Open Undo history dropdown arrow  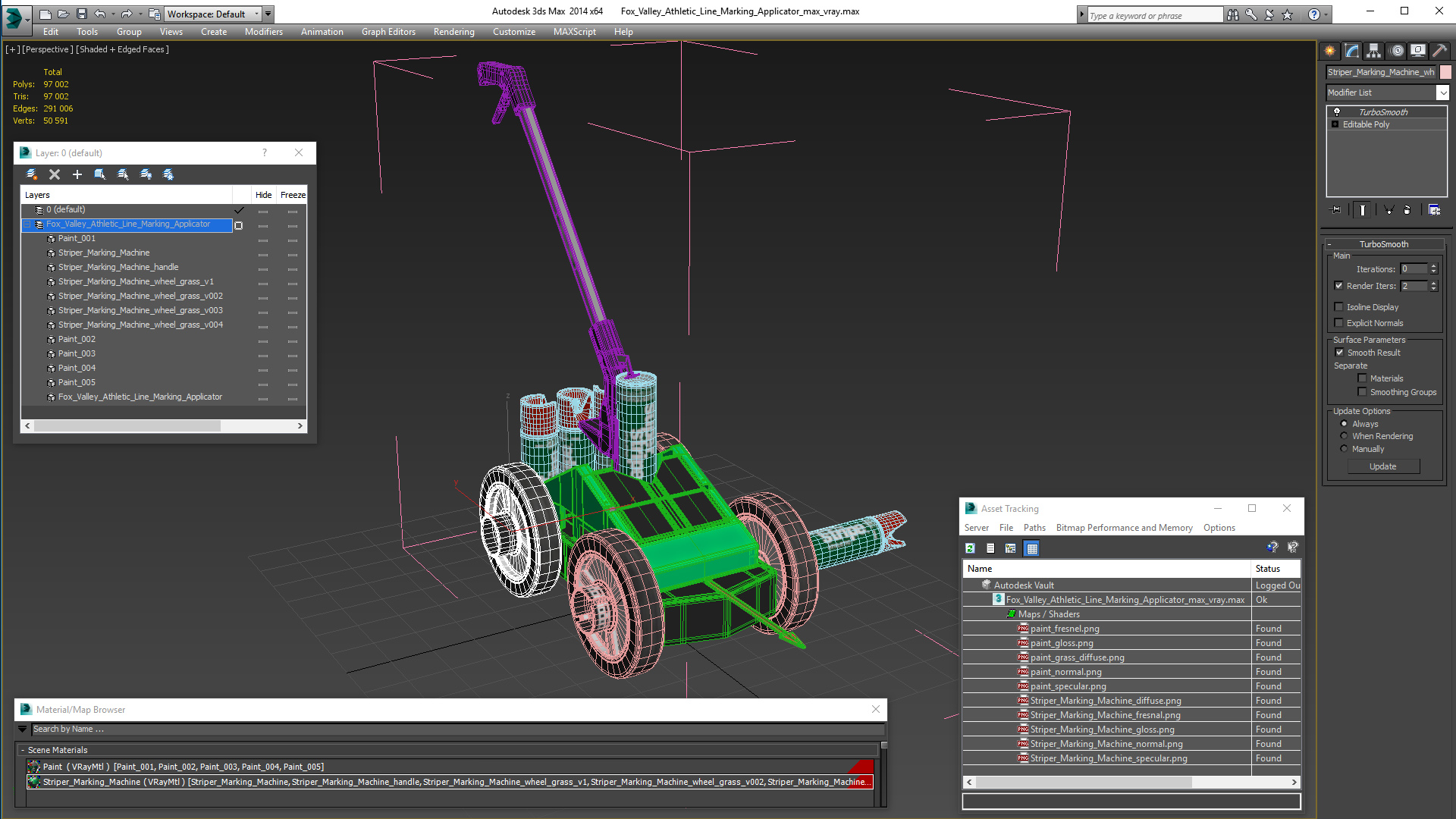click(x=113, y=14)
